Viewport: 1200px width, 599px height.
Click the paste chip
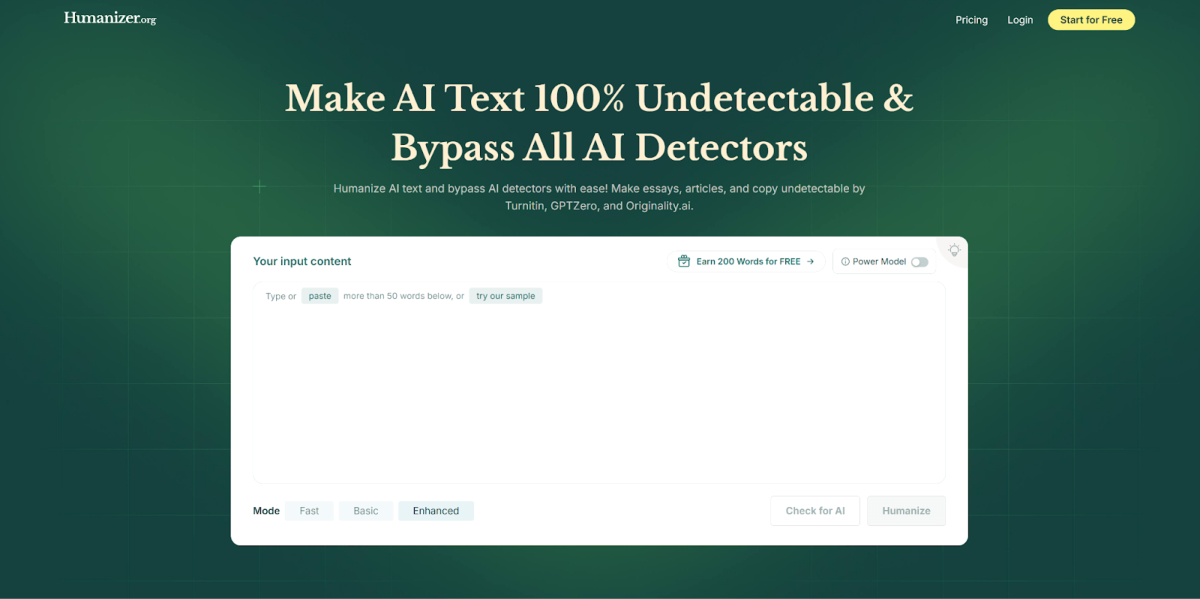pyautogui.click(x=320, y=296)
